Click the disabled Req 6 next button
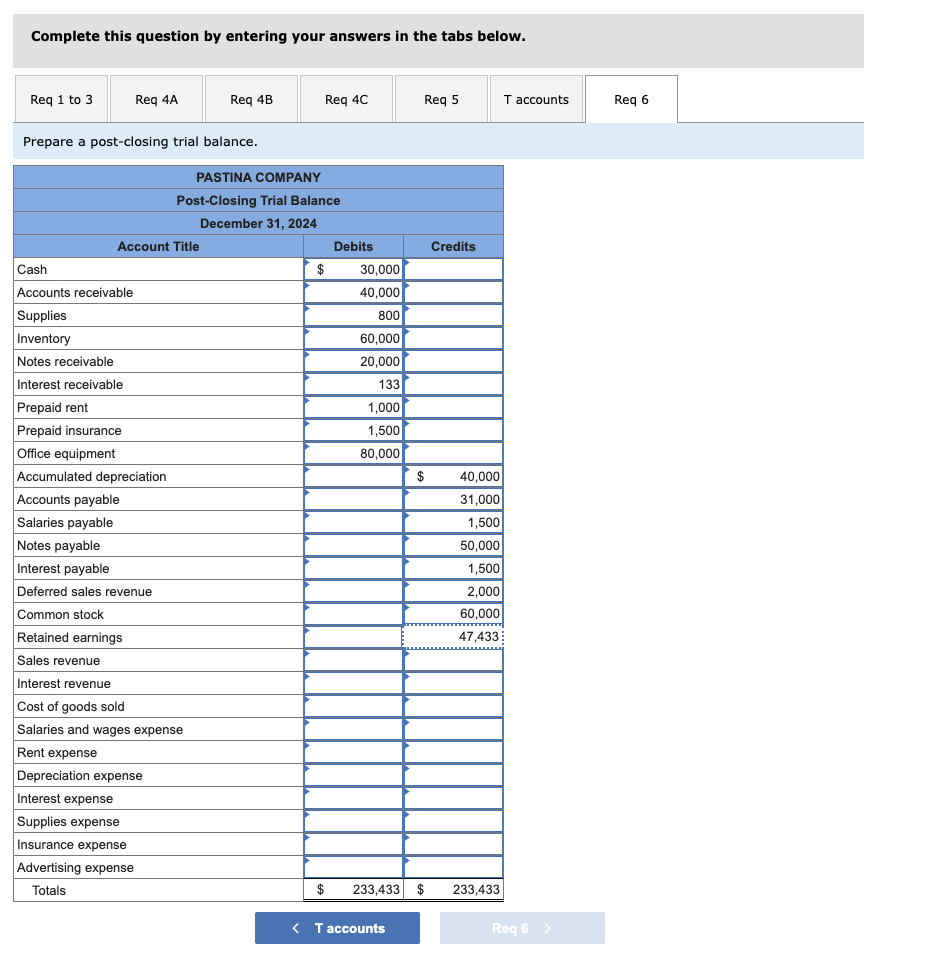The image size is (946, 966). click(x=522, y=928)
